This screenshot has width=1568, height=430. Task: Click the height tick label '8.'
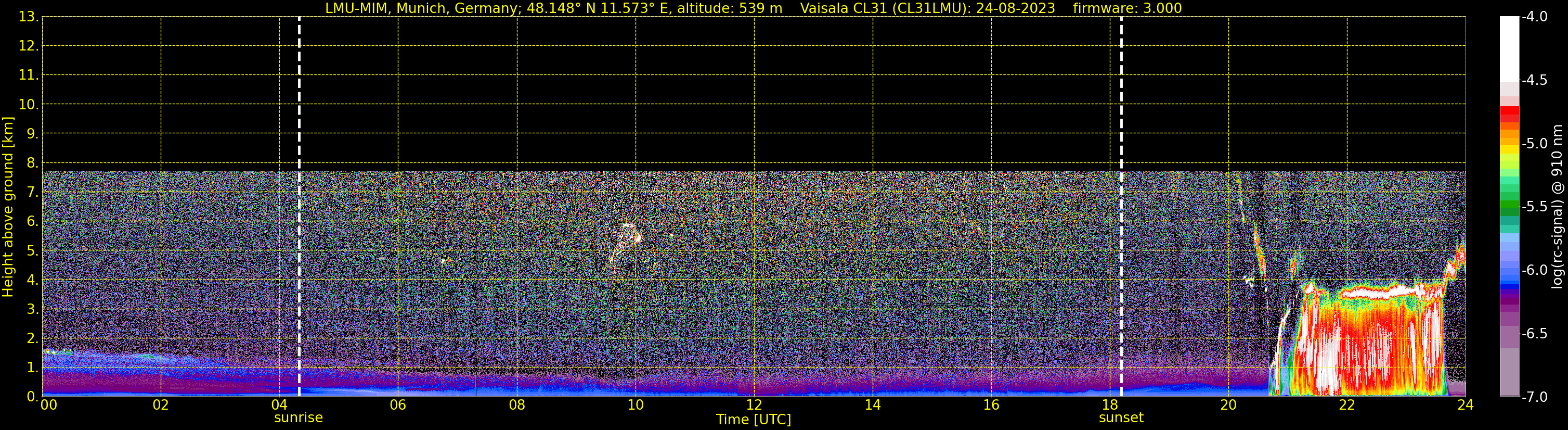[32, 162]
